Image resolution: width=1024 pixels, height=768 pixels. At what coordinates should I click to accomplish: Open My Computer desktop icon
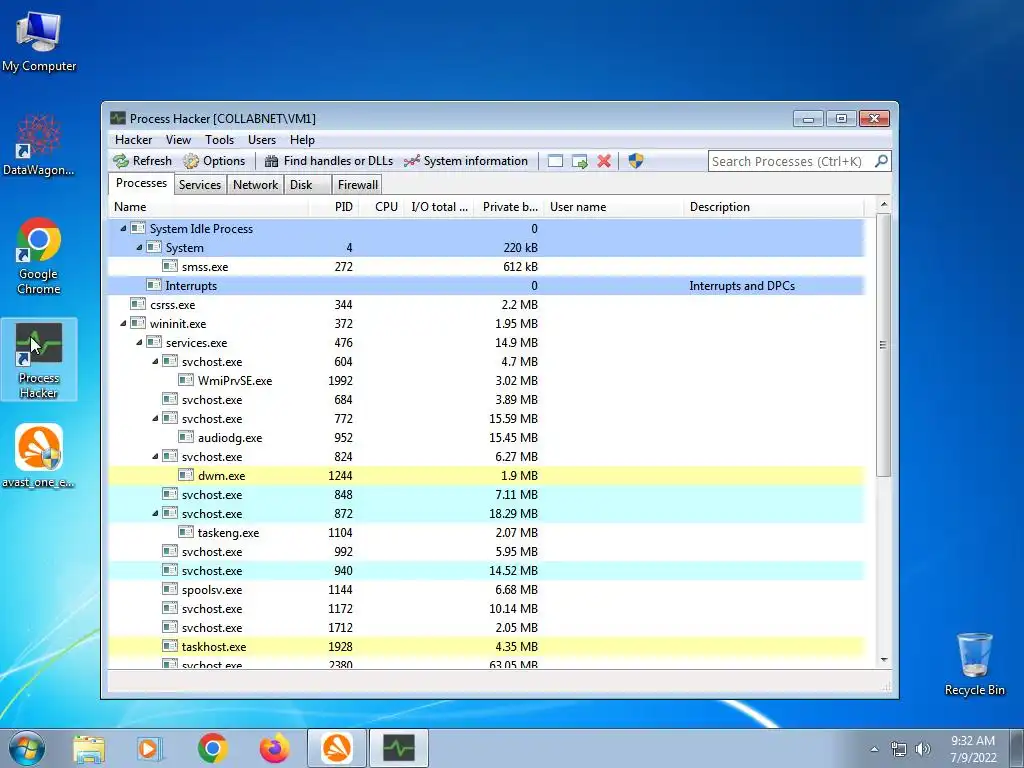(x=39, y=40)
